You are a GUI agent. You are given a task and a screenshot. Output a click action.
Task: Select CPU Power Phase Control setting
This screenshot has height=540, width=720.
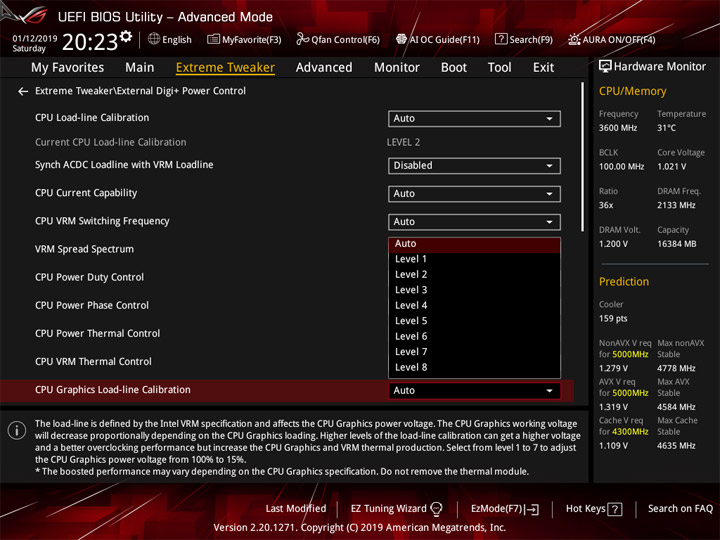92,305
